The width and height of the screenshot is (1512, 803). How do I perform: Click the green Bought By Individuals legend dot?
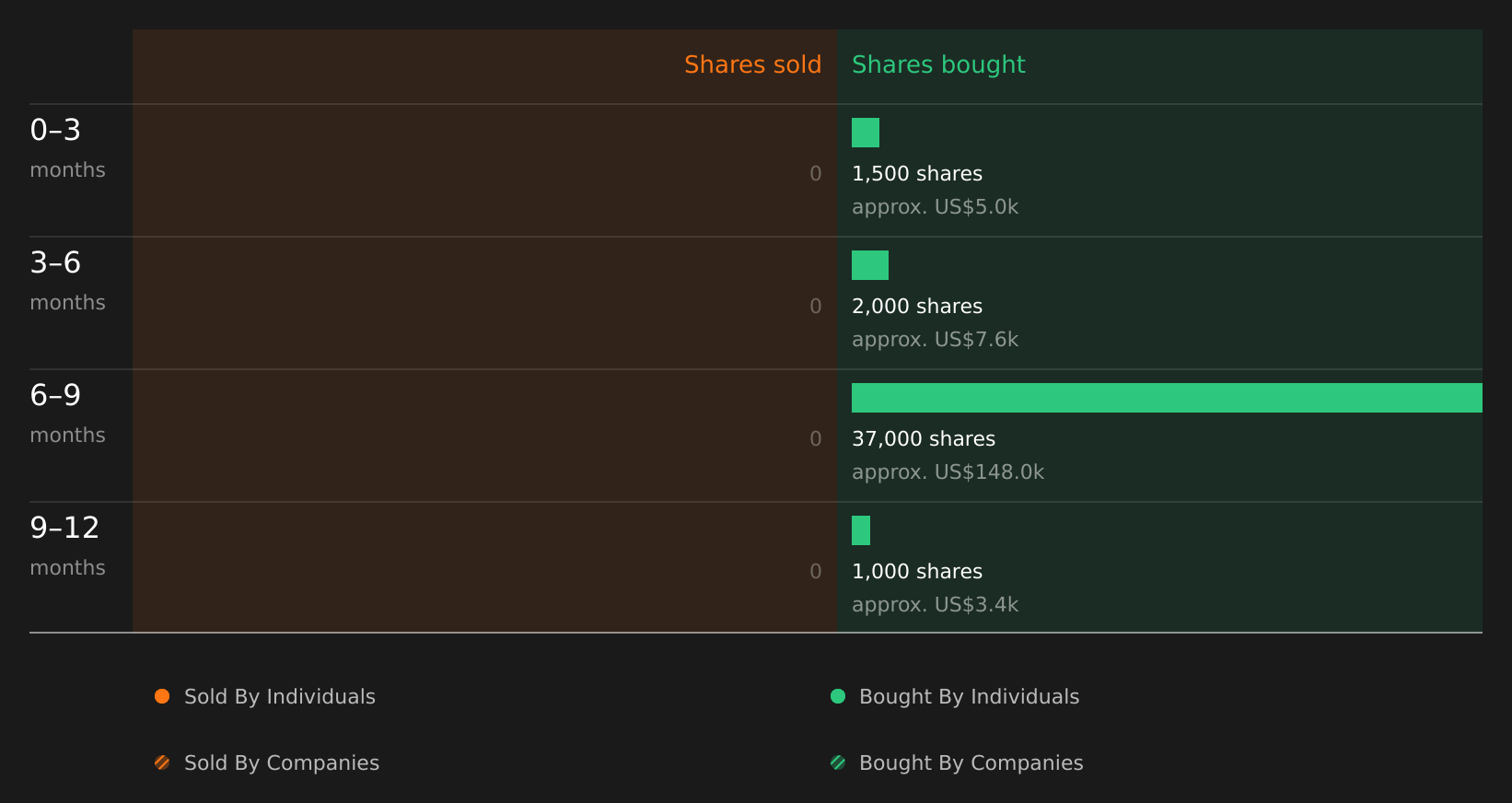point(838,696)
